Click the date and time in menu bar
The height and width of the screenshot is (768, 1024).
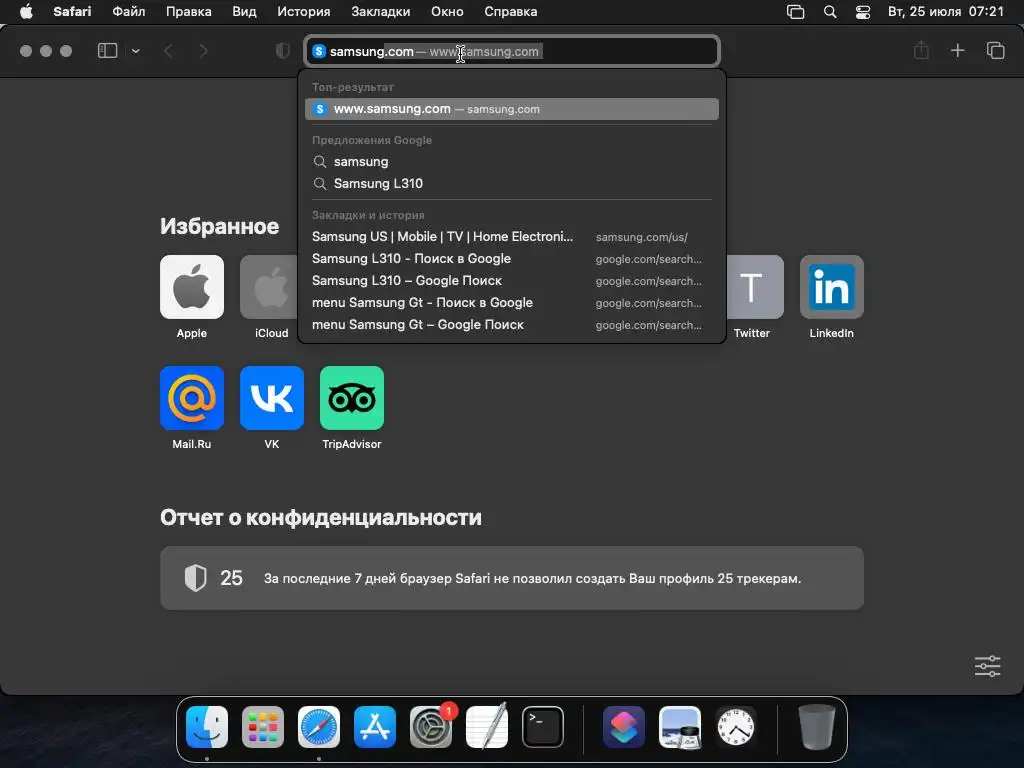(x=946, y=12)
